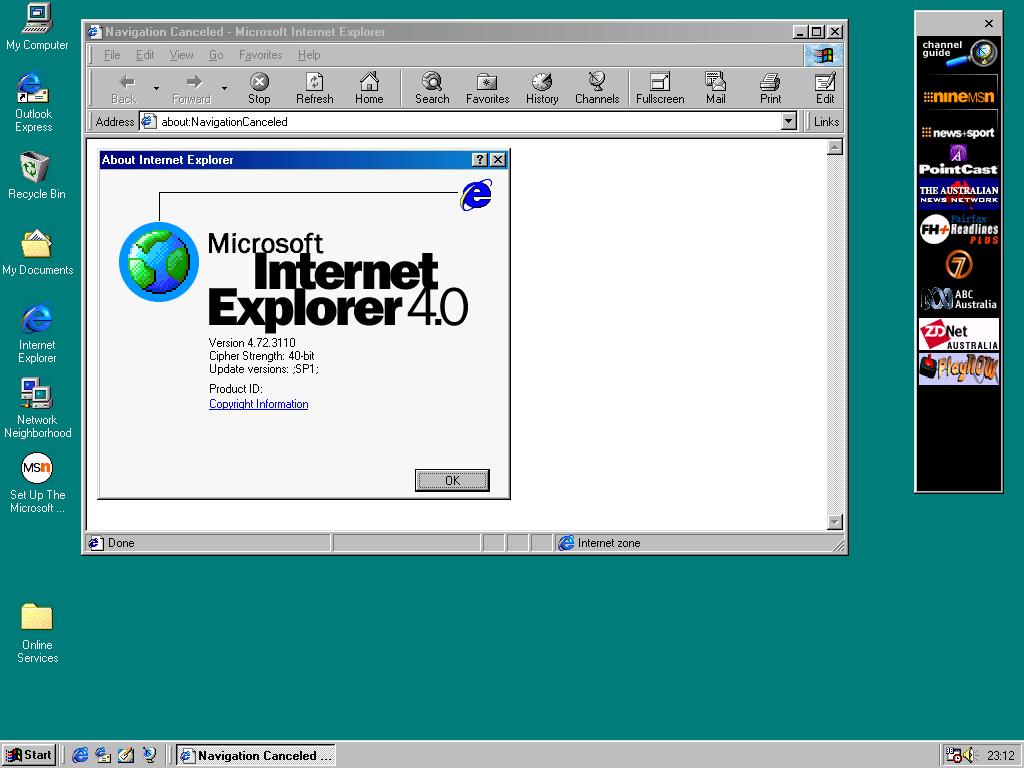Click the Edit toolbar button
Viewport: 1024px width, 768px height.
pyautogui.click(x=825, y=88)
